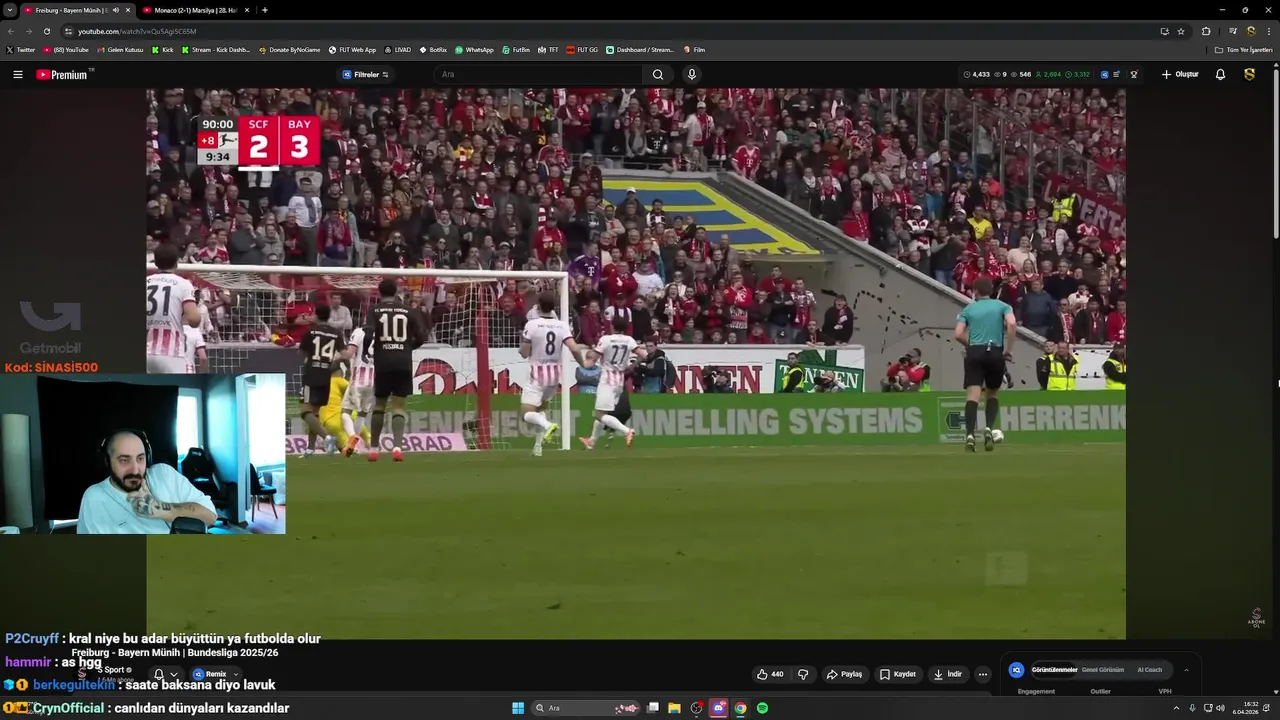Viewport: 1280px width, 720px height.
Task: Open the (88) YouTube bookmark
Action: tap(66, 49)
